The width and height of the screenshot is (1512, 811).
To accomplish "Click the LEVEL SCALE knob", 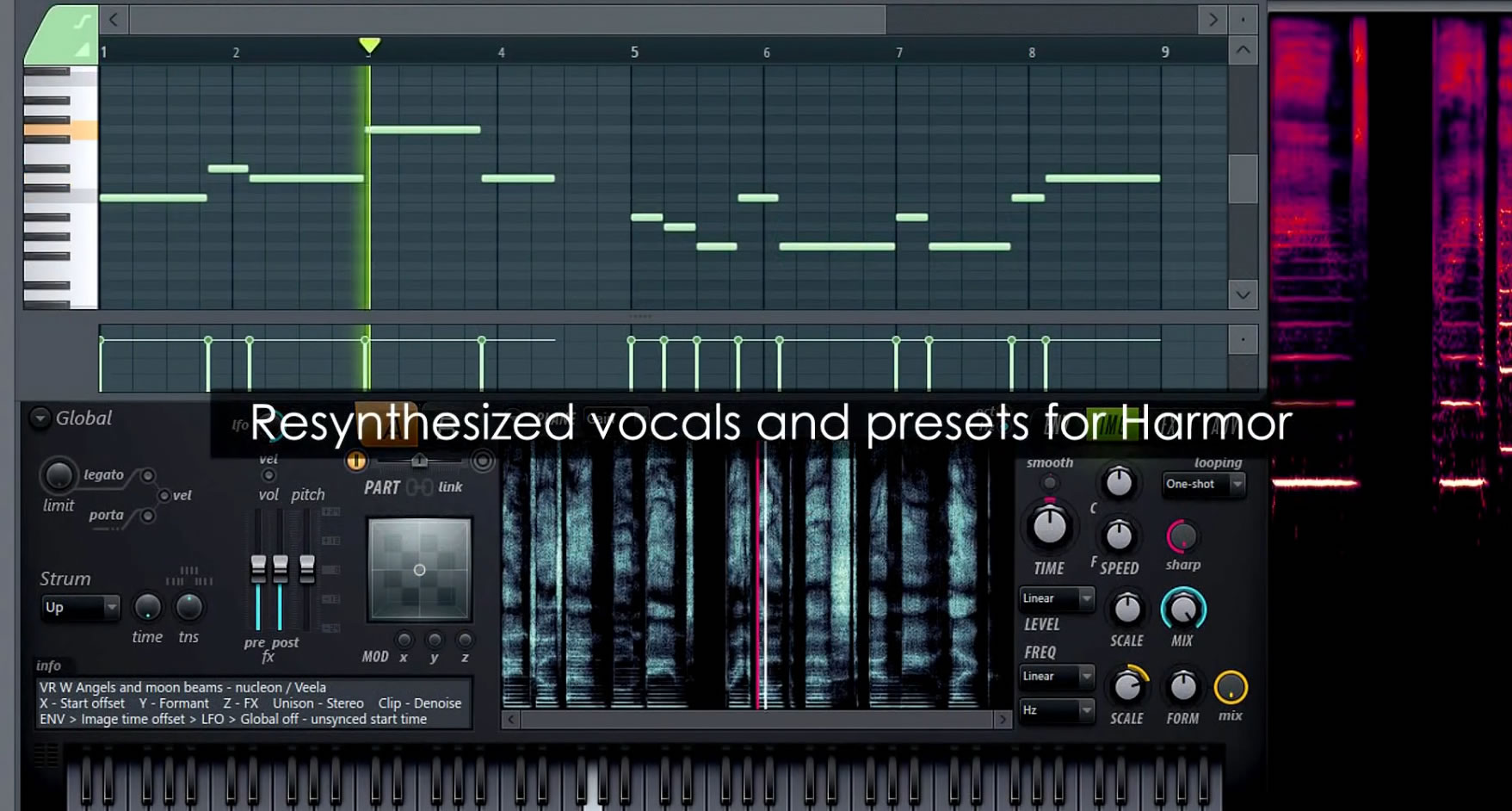I will pyautogui.click(x=1126, y=609).
